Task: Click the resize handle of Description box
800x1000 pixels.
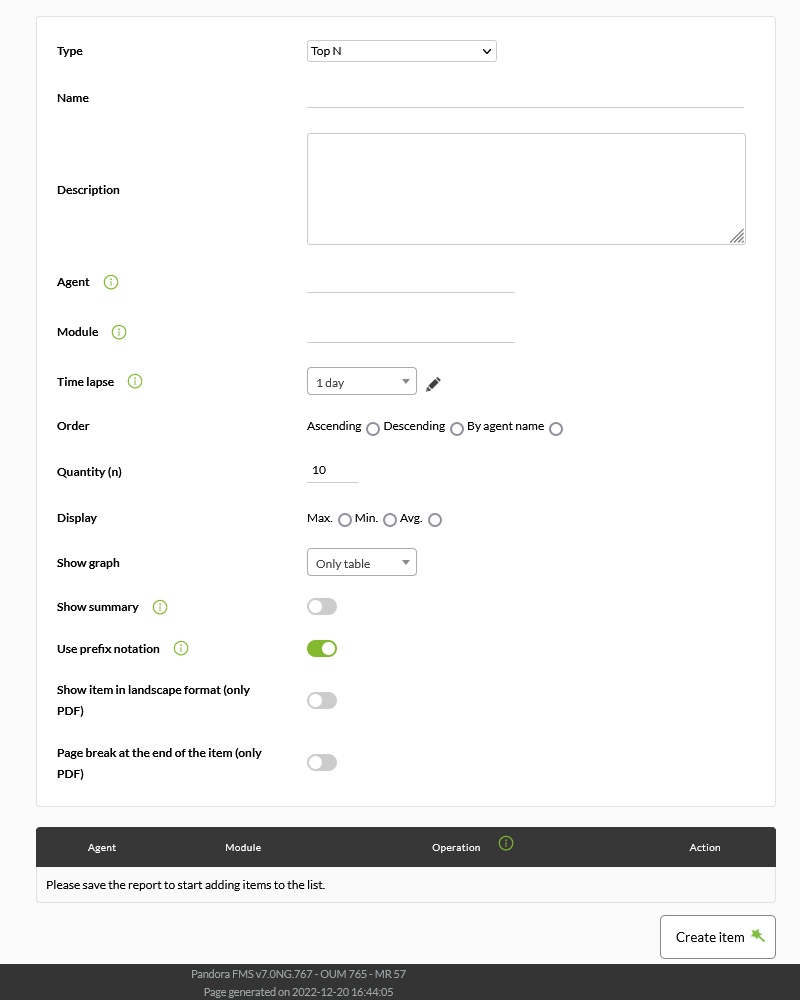Action: [x=737, y=236]
